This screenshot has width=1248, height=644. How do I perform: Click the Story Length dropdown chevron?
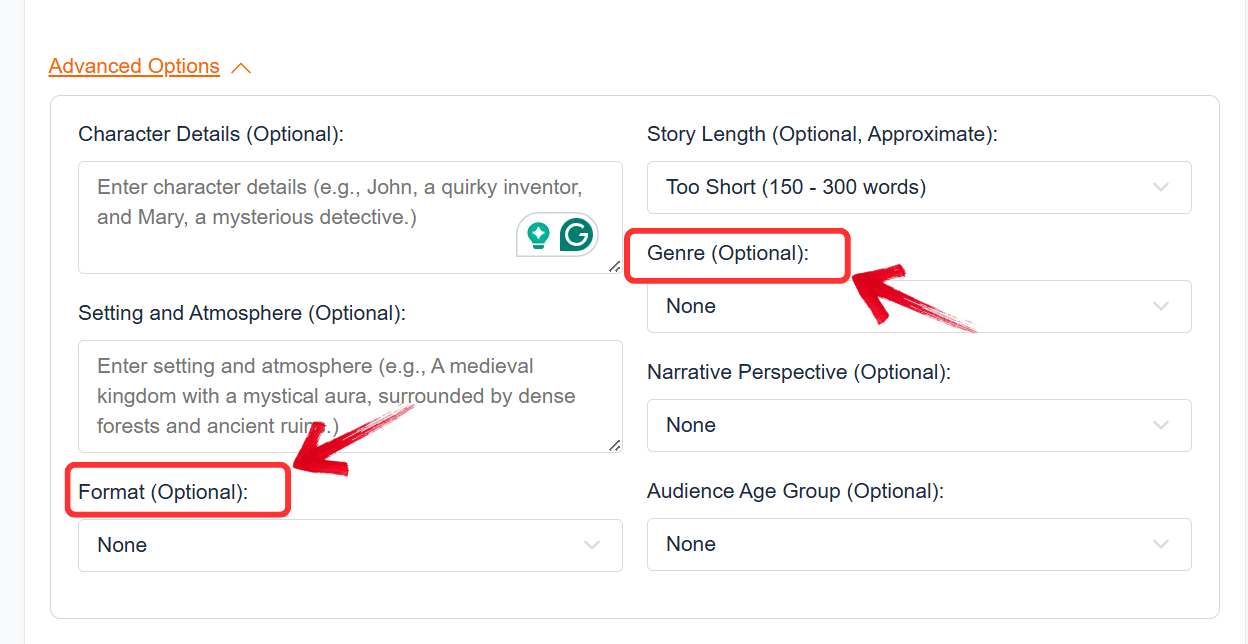[x=1160, y=187]
